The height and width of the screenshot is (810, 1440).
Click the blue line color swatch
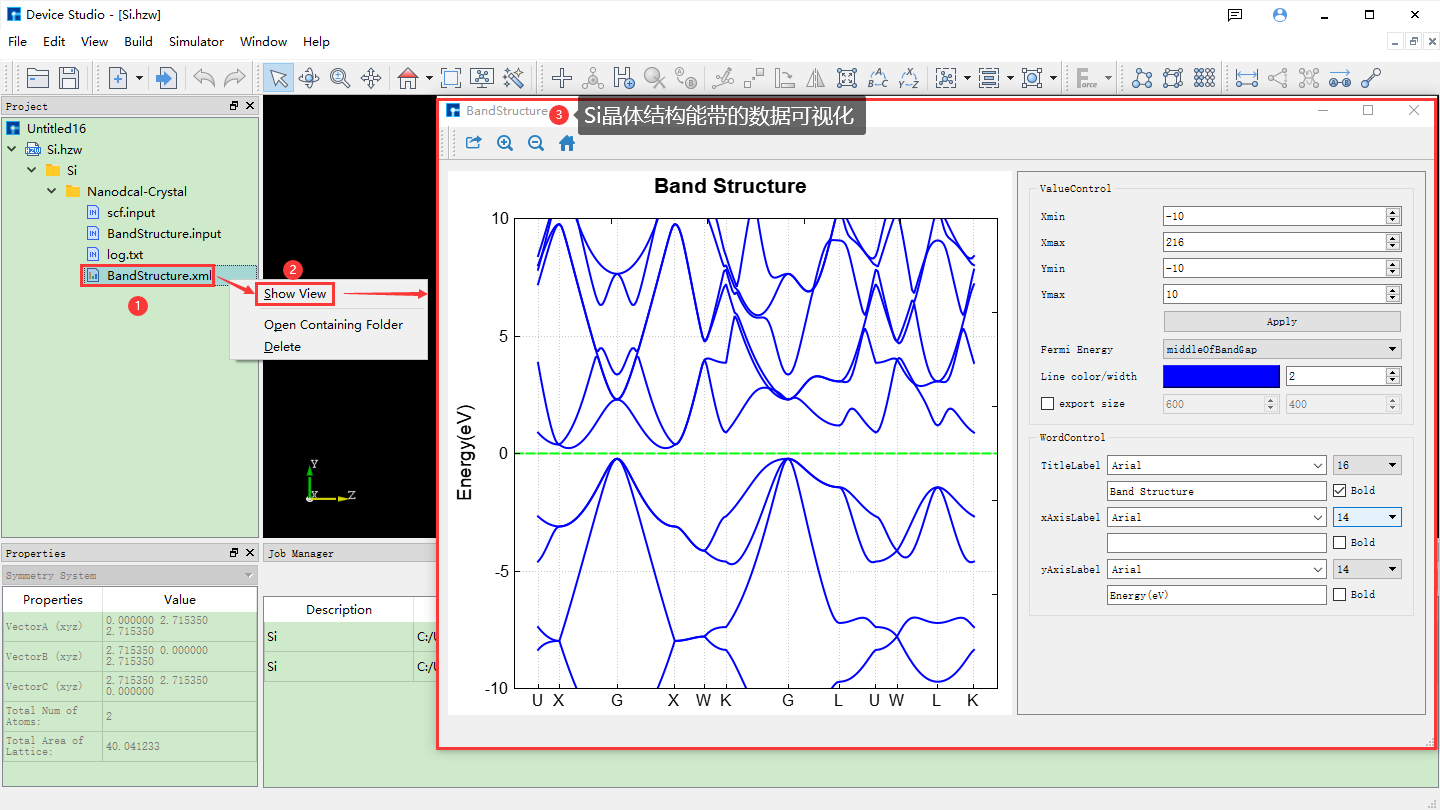[x=1220, y=376]
